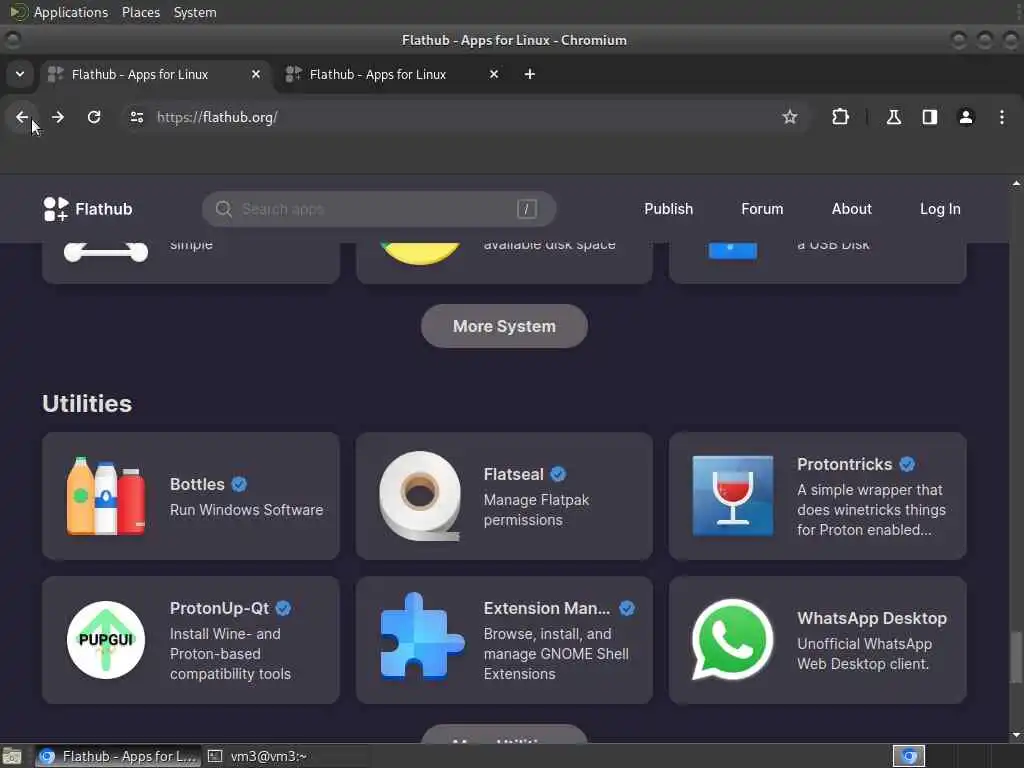Image resolution: width=1024 pixels, height=768 pixels.
Task: Close the second Flathub tab
Action: [494, 74]
